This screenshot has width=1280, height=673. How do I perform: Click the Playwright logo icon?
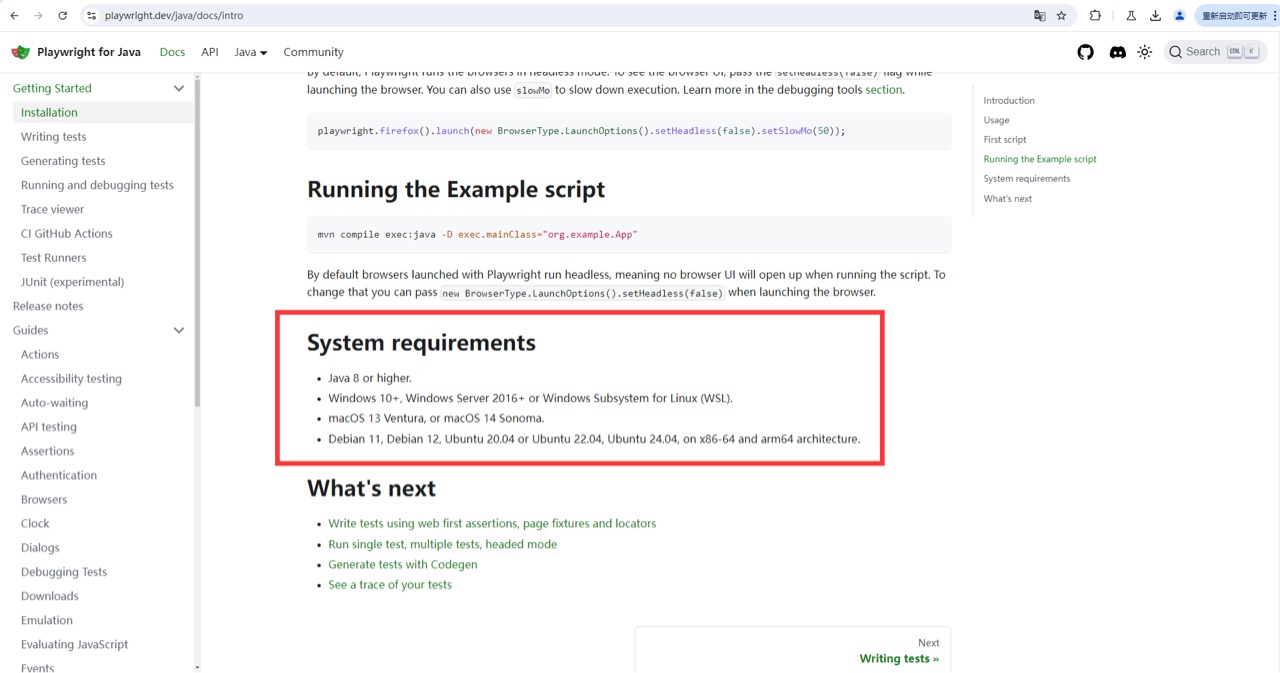coord(20,52)
